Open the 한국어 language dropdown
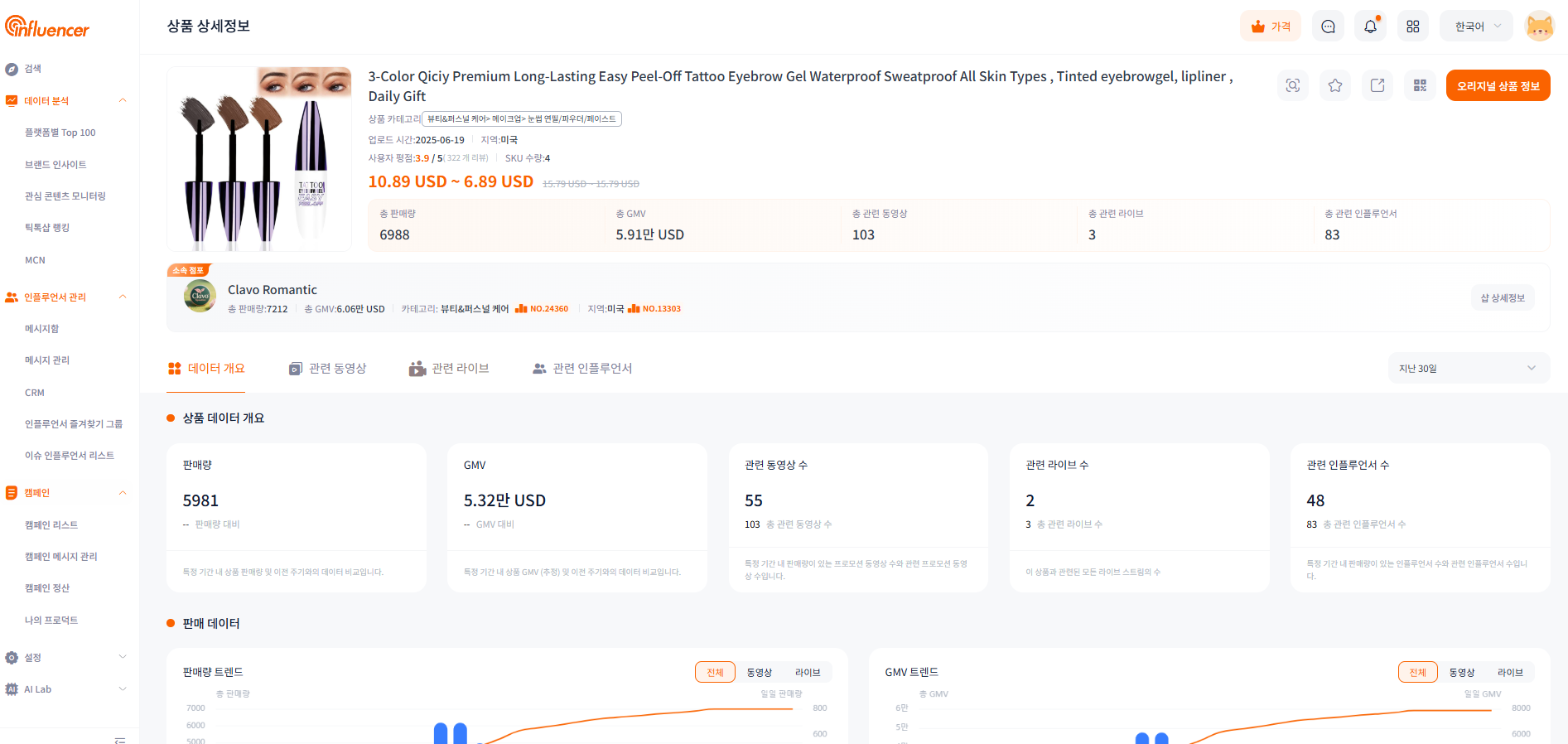Viewport: 1568px width, 744px height. point(1476,27)
